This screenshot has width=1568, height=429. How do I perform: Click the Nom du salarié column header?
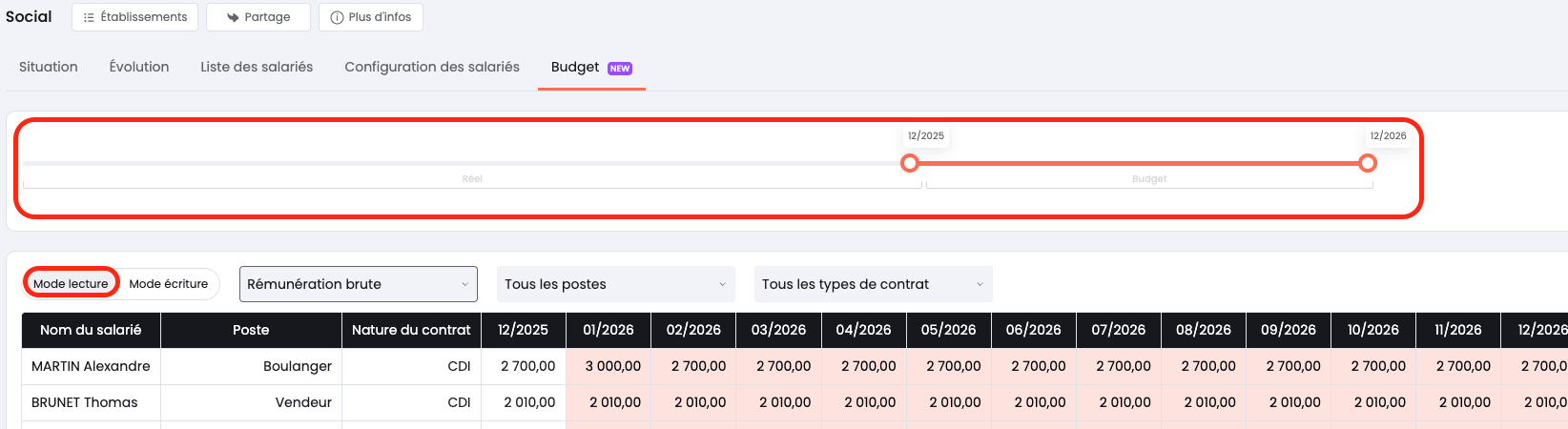[x=91, y=330]
